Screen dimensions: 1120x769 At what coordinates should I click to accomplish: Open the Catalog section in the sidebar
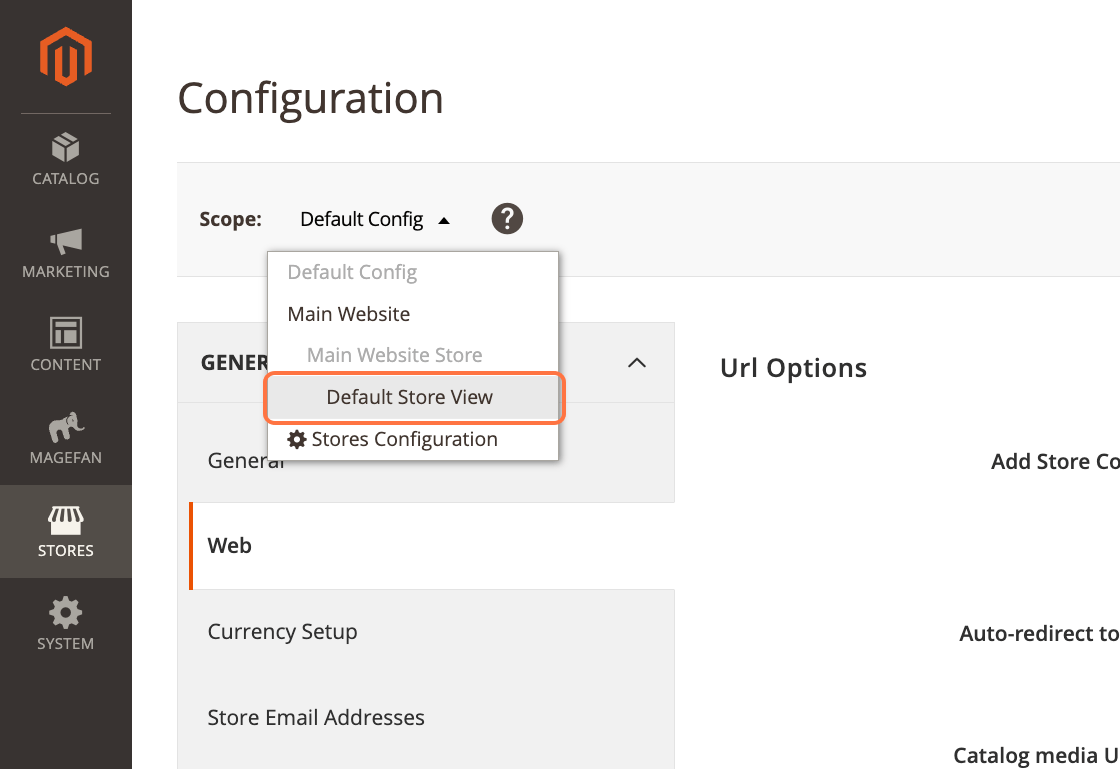point(65,160)
